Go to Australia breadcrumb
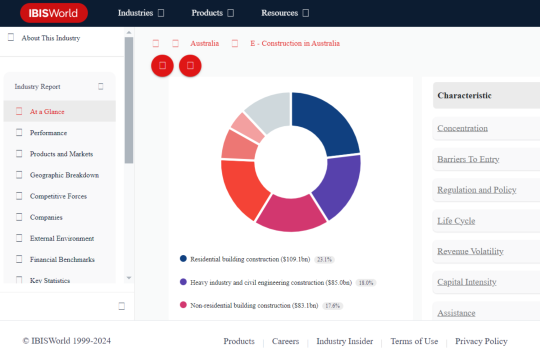This screenshot has width=540, height=360. click(x=205, y=43)
